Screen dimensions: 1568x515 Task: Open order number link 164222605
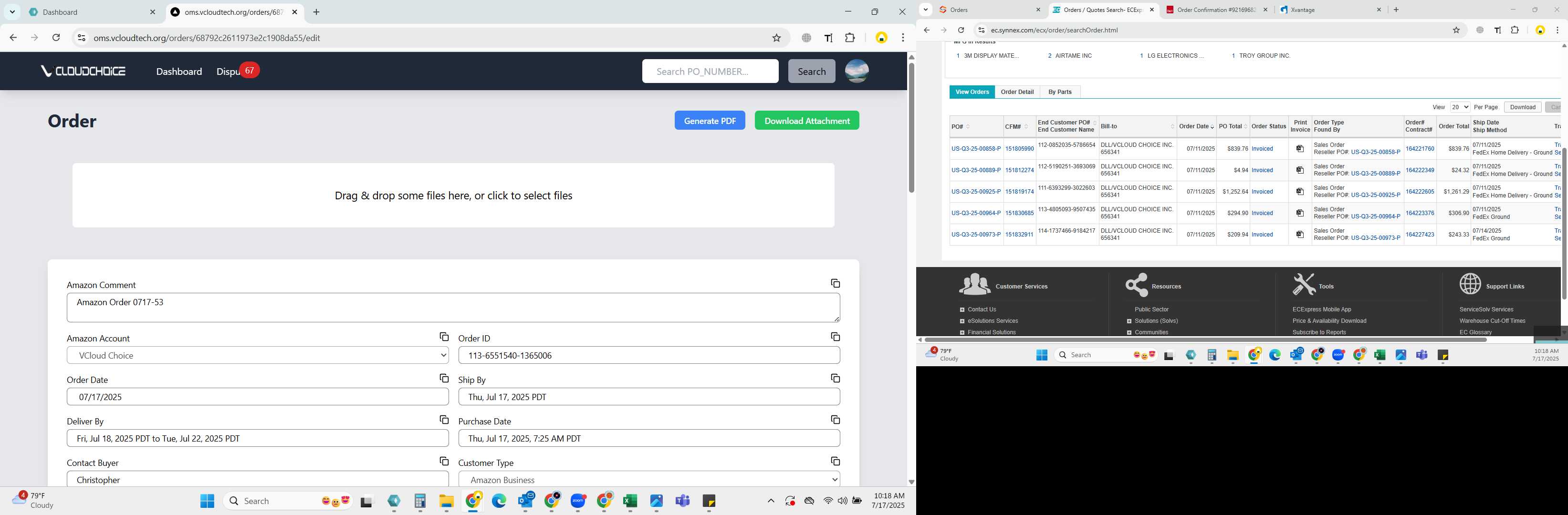(x=1420, y=192)
